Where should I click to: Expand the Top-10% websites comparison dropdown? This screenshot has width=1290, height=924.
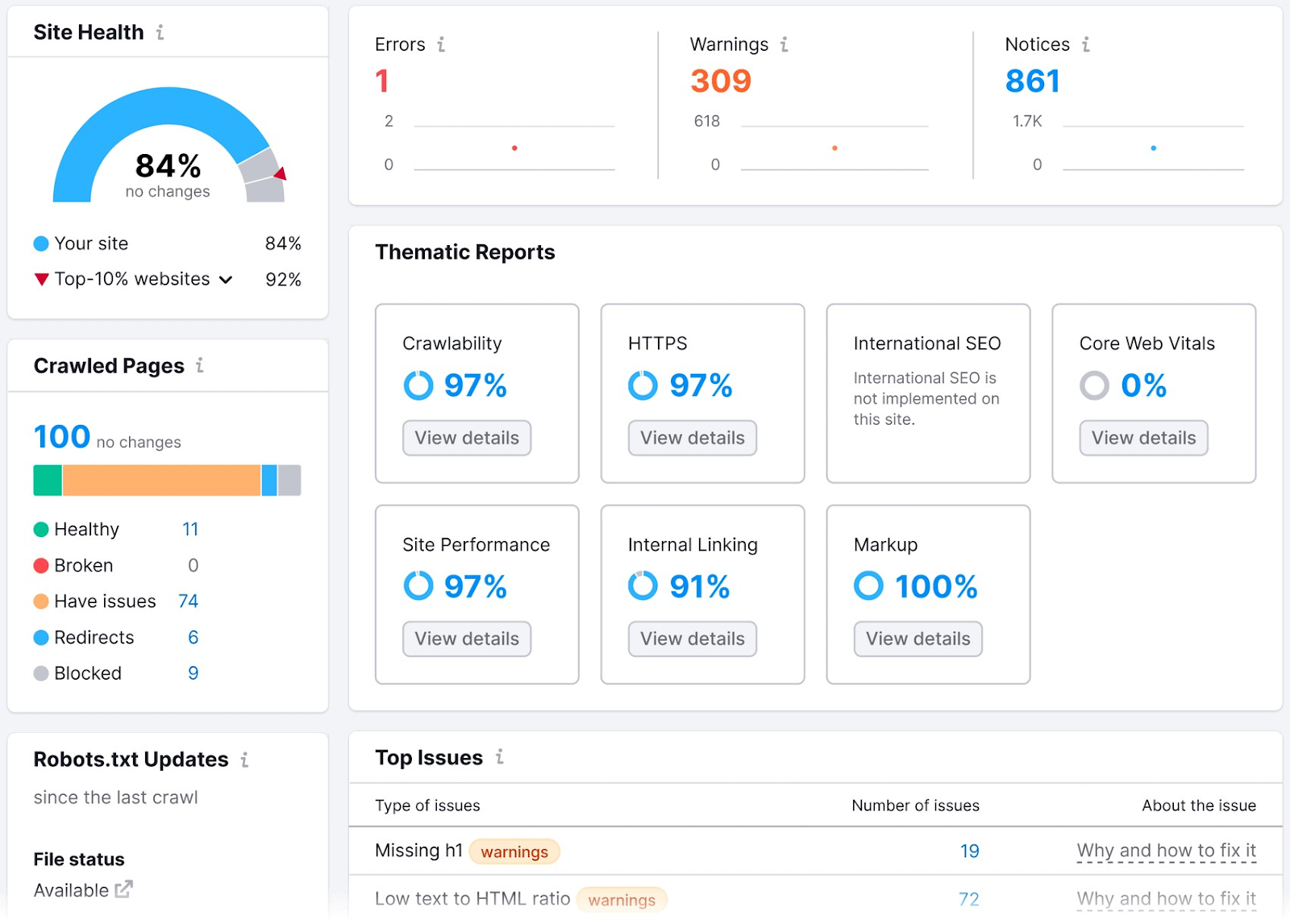[x=227, y=280]
